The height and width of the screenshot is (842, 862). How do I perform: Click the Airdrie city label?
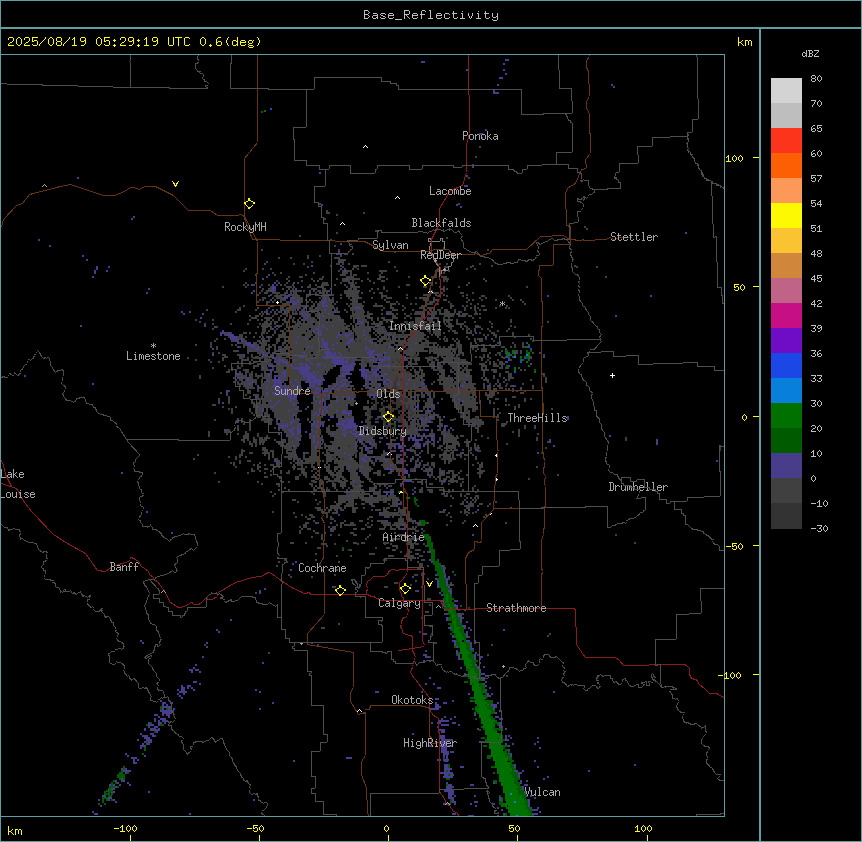point(404,537)
